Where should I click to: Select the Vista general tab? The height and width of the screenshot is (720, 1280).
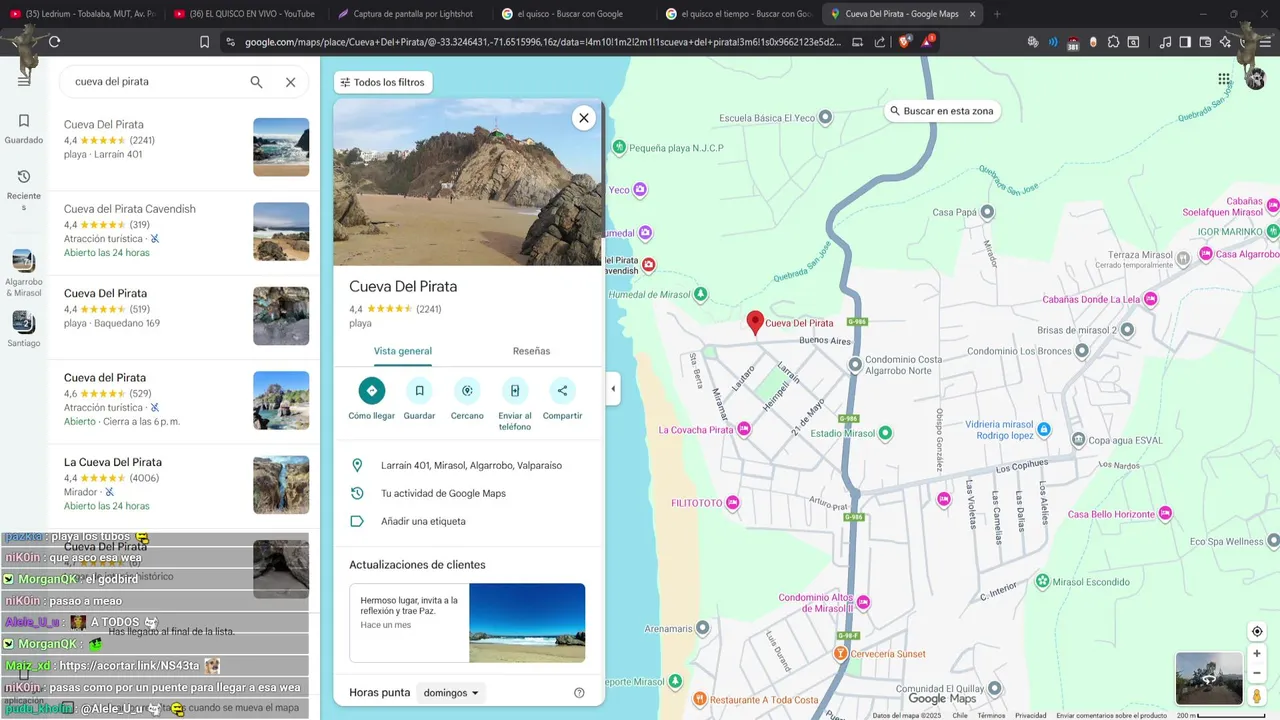click(x=402, y=351)
